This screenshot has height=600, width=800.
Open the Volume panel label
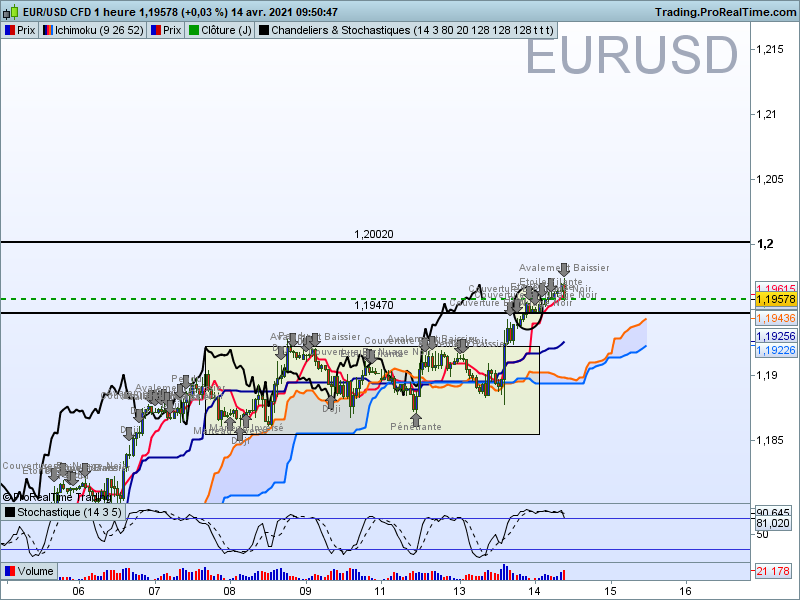pos(35,571)
